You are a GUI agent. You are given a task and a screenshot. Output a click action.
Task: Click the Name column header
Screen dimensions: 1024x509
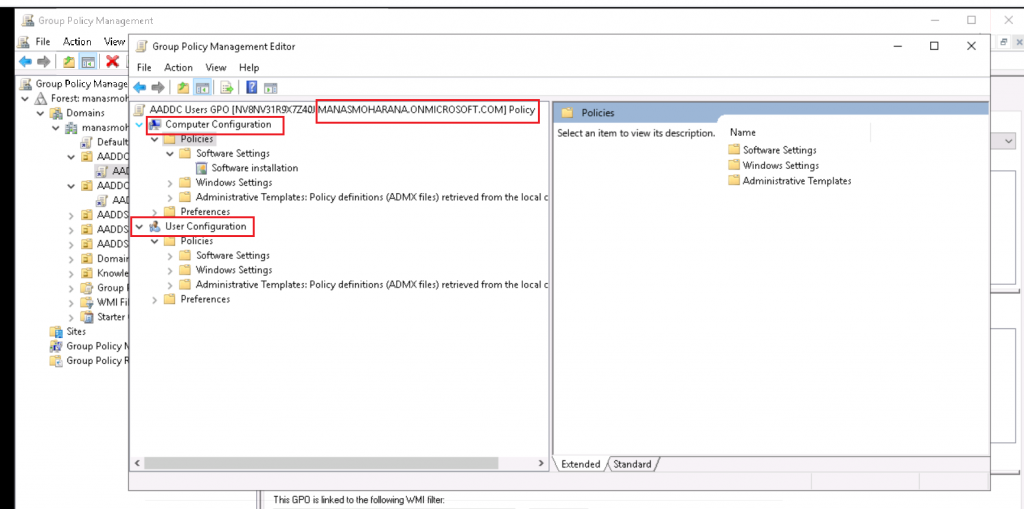click(742, 132)
